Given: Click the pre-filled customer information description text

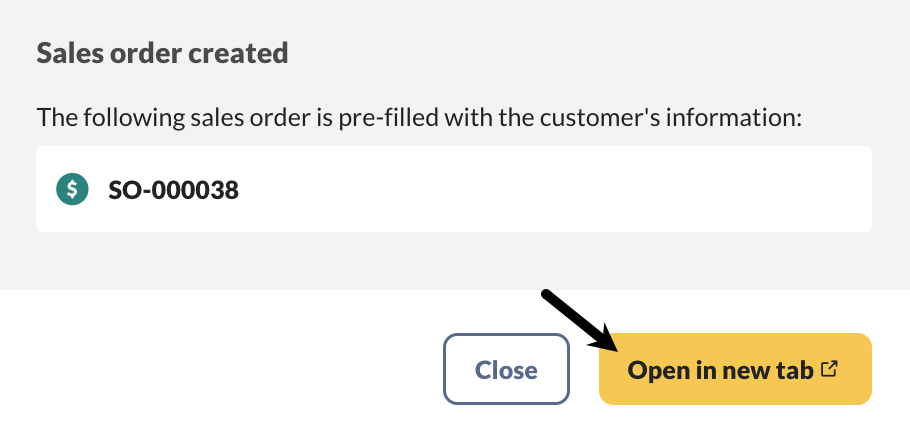Looking at the screenshot, I should click(x=420, y=117).
